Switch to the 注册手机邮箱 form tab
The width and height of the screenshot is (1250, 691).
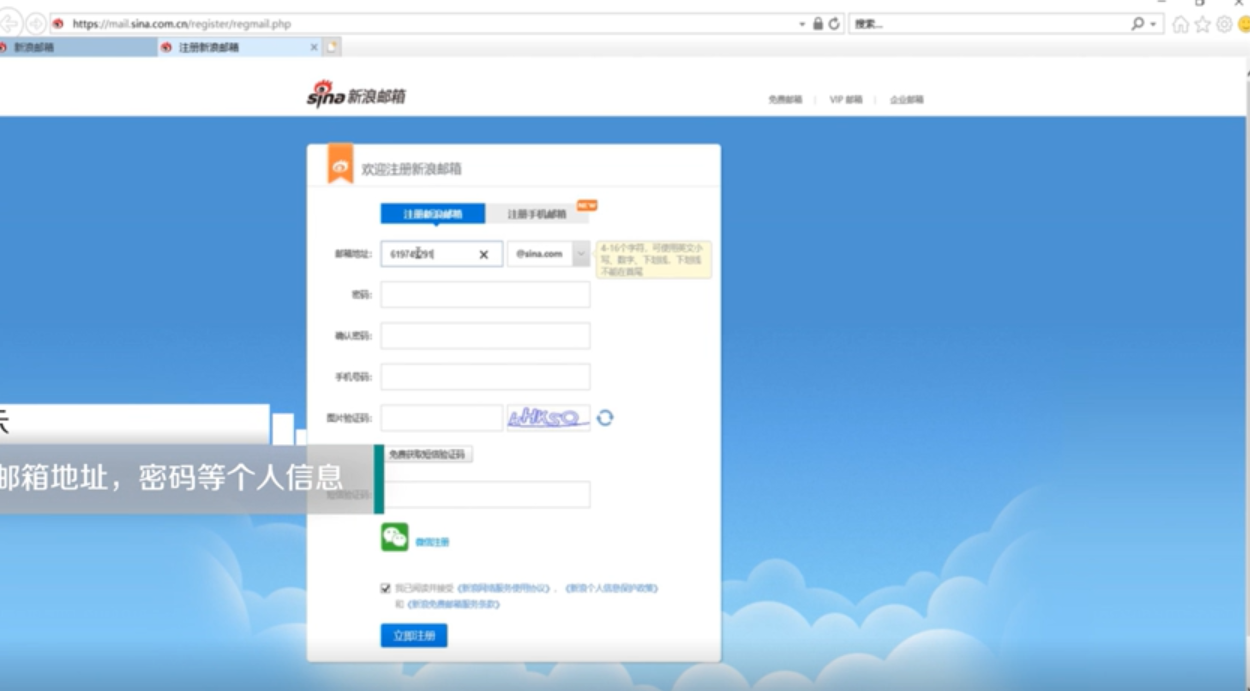tap(537, 214)
